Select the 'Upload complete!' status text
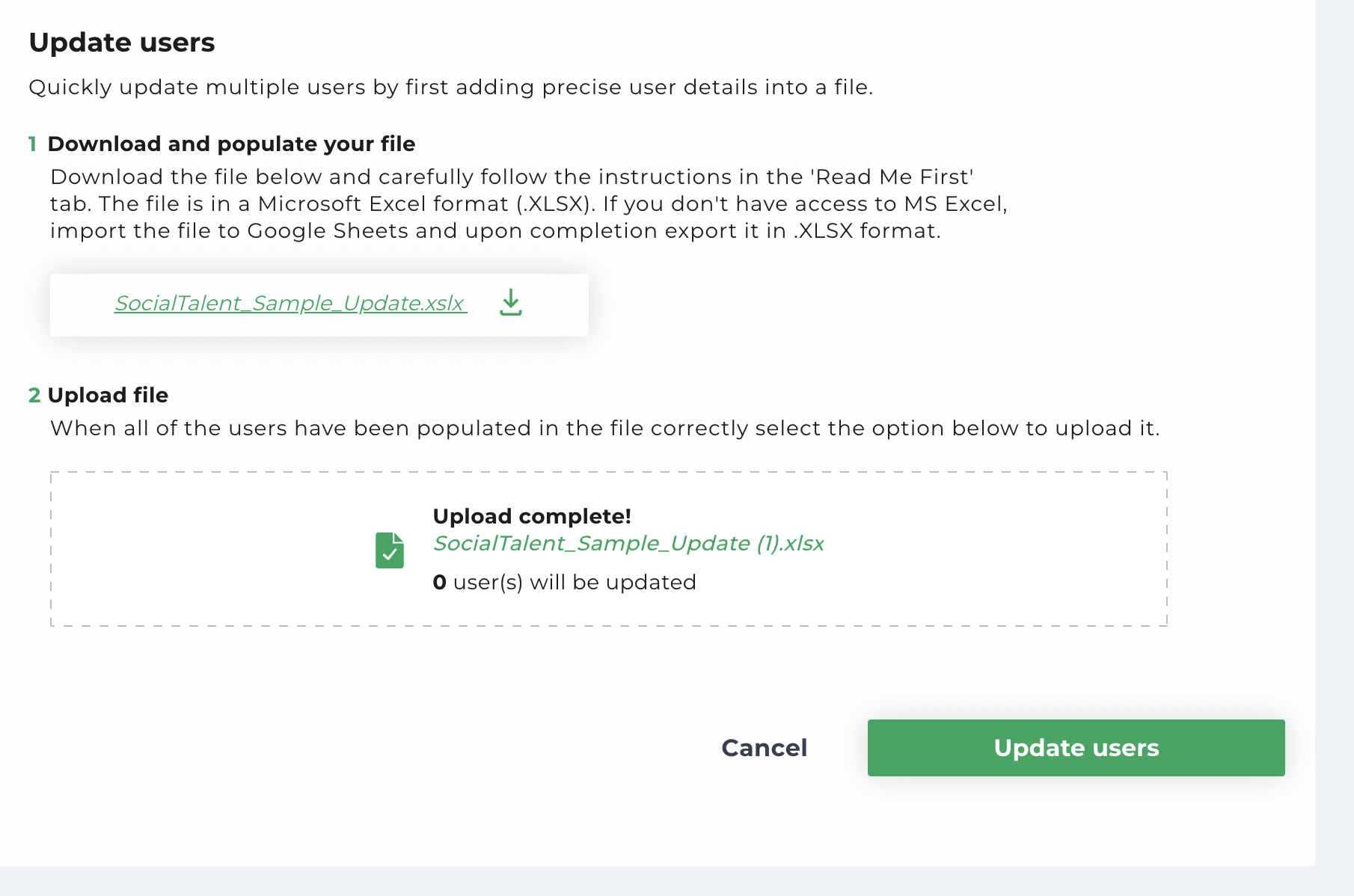This screenshot has width=1354, height=896. tap(532, 516)
